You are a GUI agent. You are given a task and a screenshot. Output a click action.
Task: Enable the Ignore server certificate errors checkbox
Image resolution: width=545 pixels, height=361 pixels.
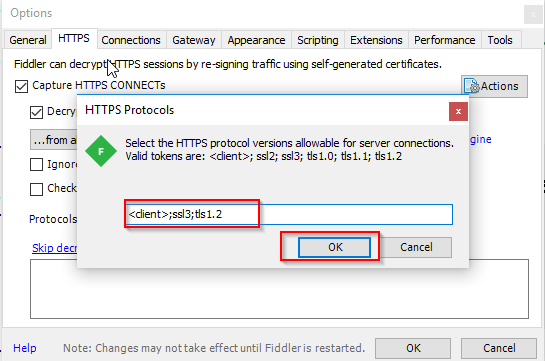pyautogui.click(x=36, y=165)
